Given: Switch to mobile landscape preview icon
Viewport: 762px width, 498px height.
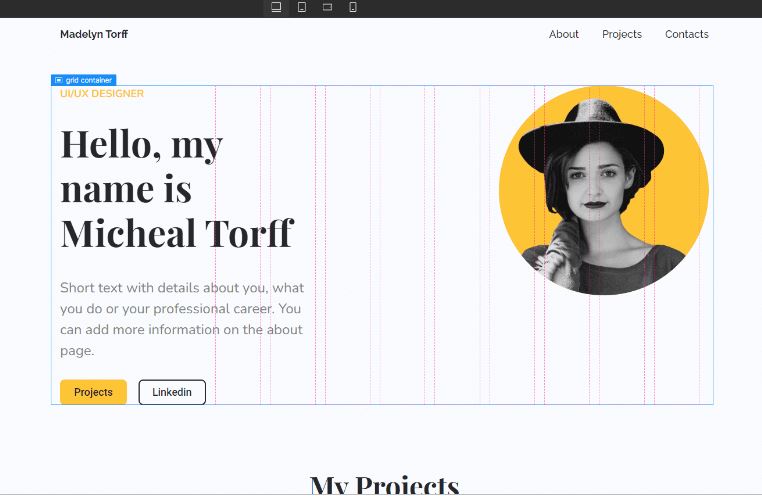Looking at the screenshot, I should 328,7.
